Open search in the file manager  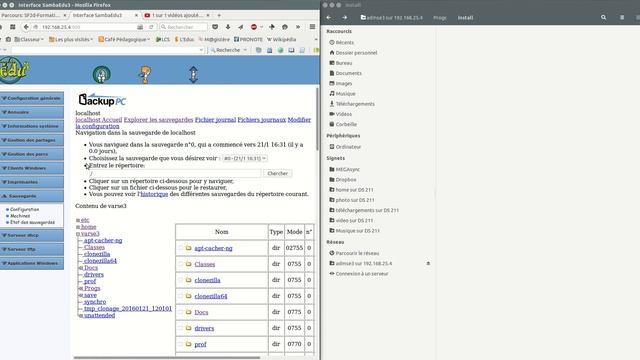tap(603, 18)
